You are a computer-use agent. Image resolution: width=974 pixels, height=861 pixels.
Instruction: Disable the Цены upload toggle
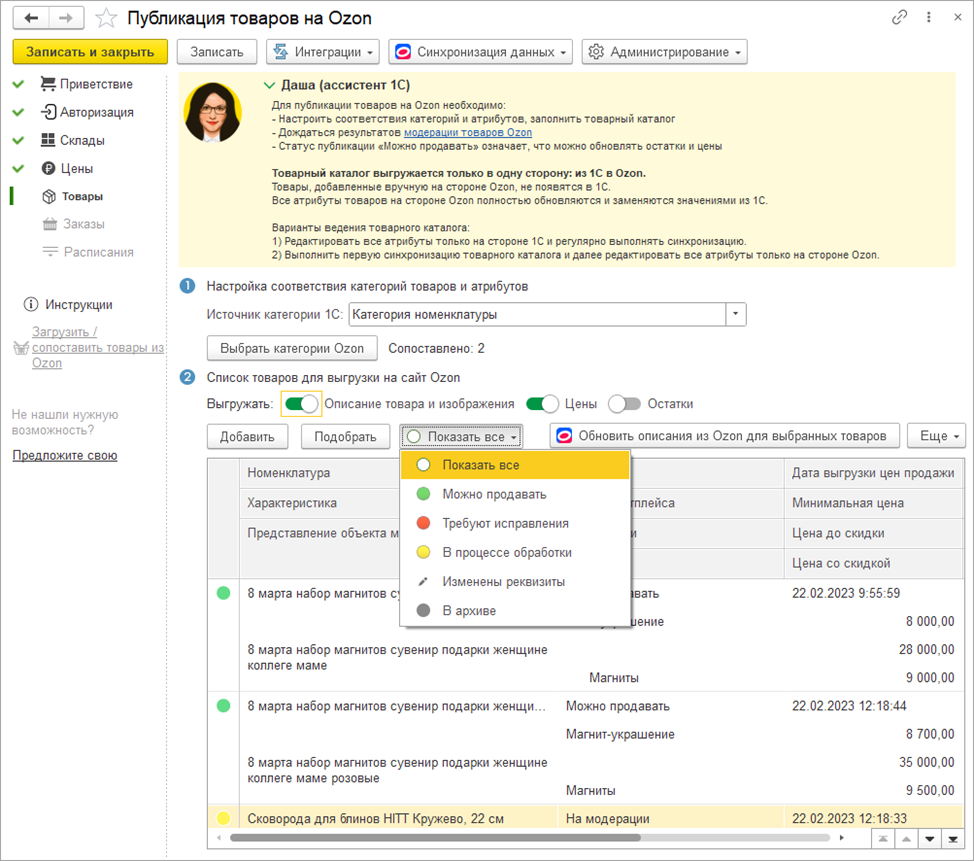543,404
